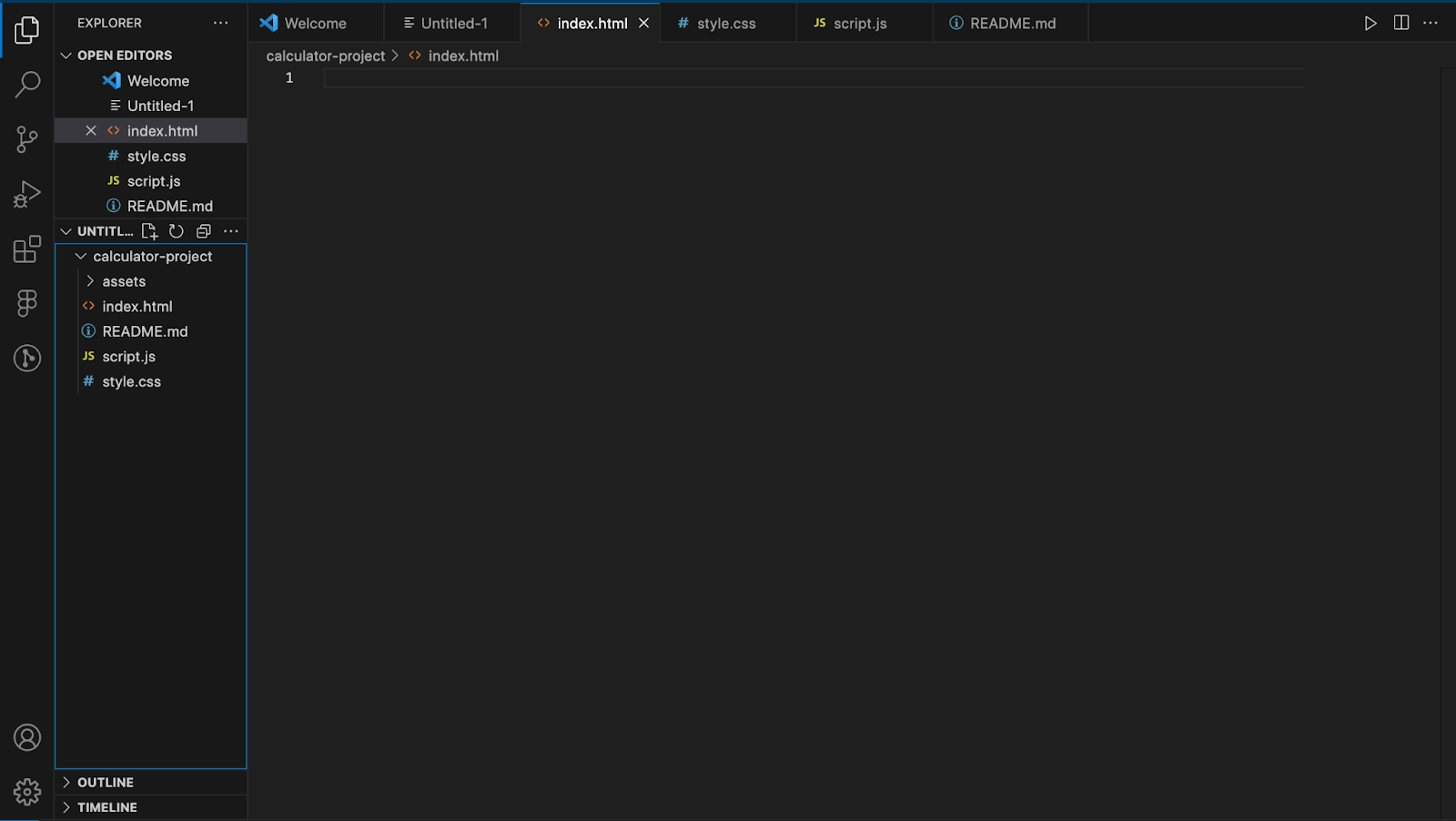
Task: Click line 1 in the editor
Action: pos(814,78)
